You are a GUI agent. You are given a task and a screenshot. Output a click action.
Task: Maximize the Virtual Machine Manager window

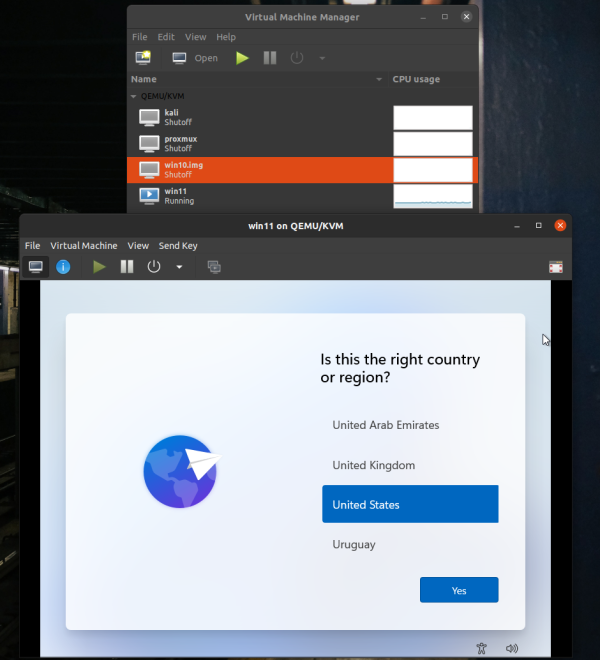(x=445, y=17)
